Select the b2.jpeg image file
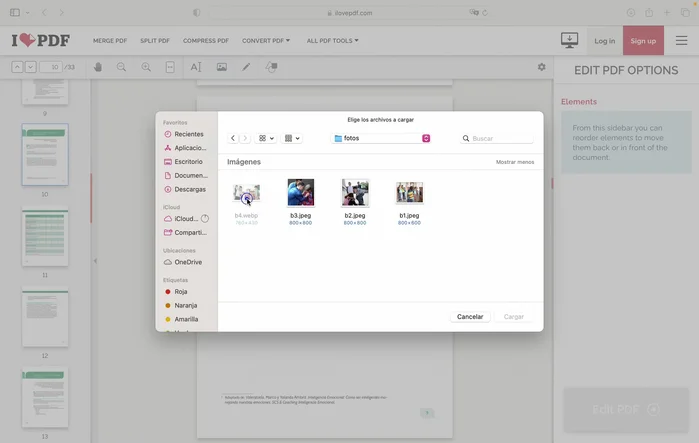 point(355,201)
